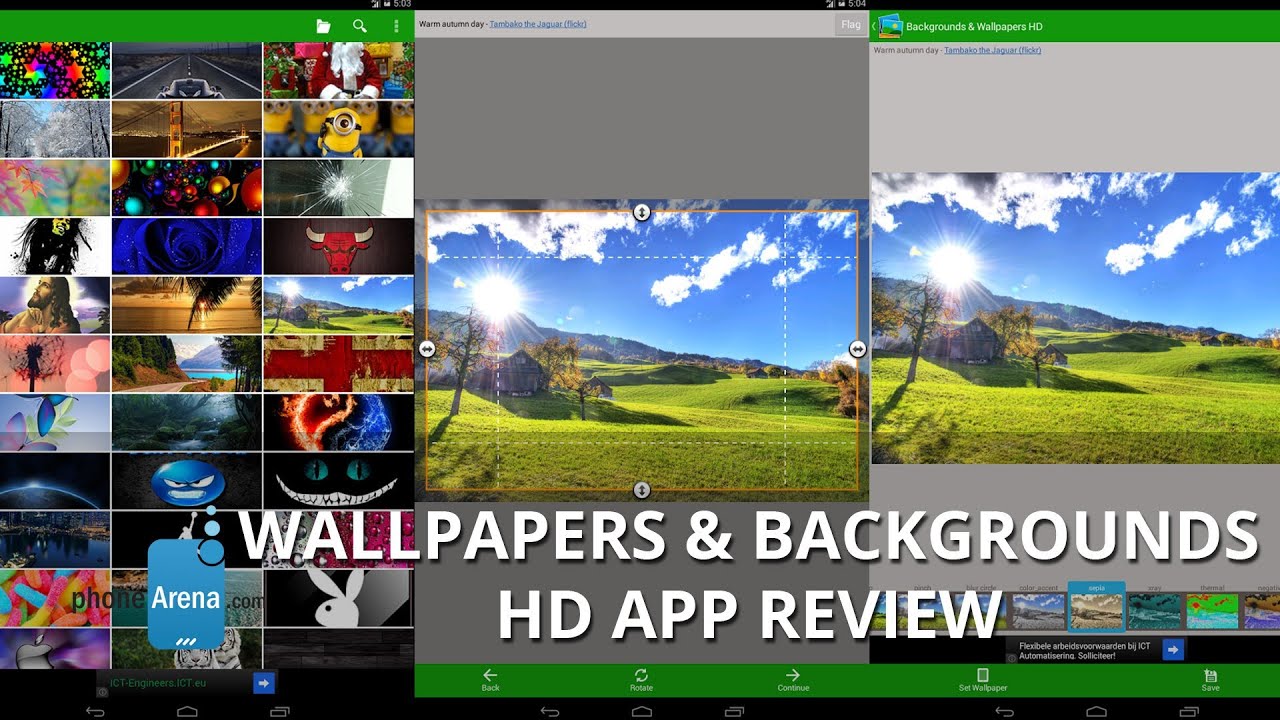Open the three-dot overflow menu
Screen dimensions: 1280x720
tap(396, 26)
